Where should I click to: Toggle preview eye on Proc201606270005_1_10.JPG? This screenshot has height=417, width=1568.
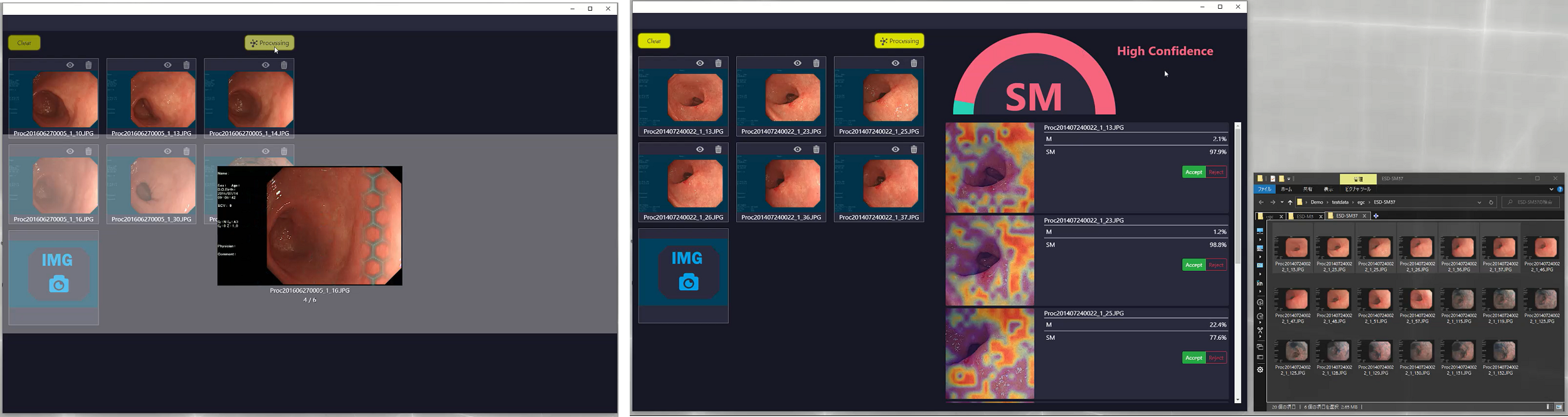point(70,65)
